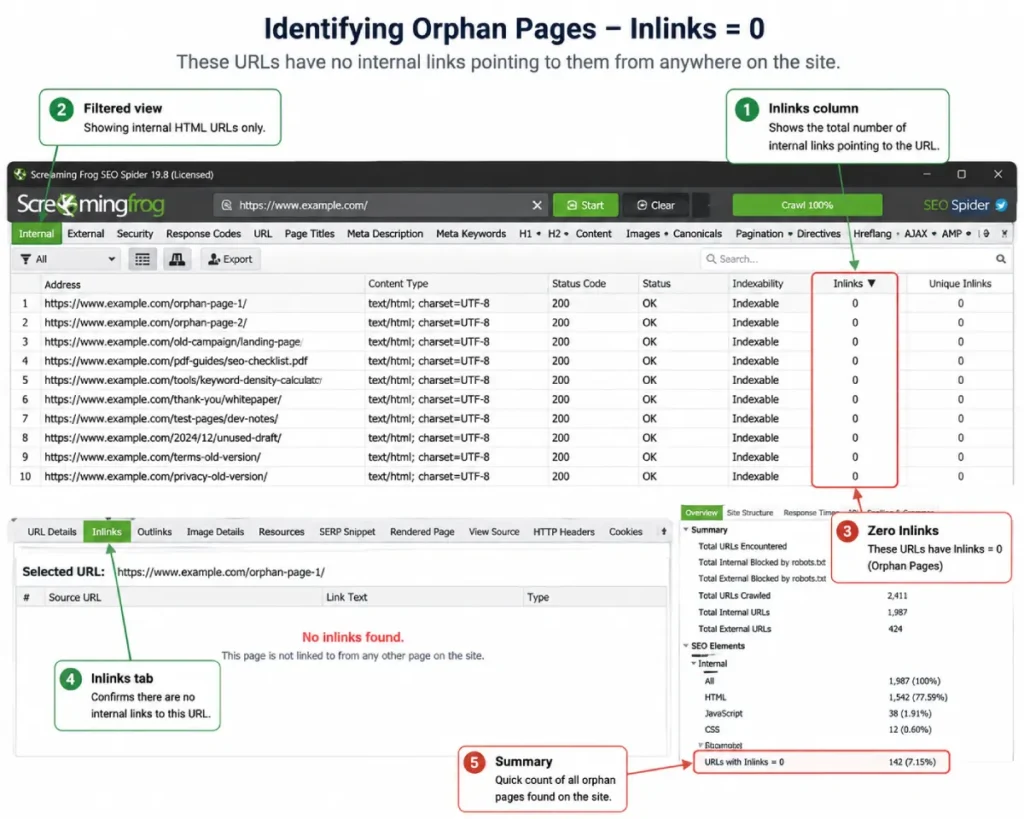Open the External tab
The width and height of the screenshot is (1024, 819).
click(x=86, y=234)
